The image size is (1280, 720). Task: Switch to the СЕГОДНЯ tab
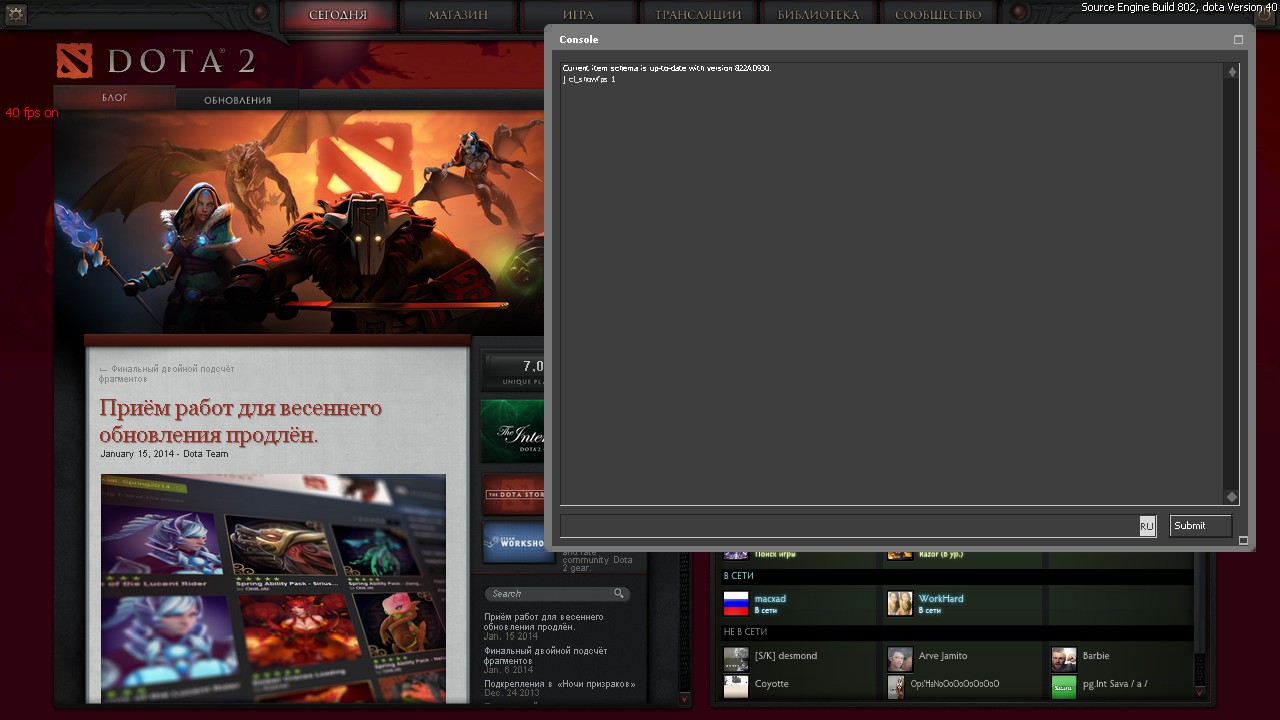click(x=338, y=15)
